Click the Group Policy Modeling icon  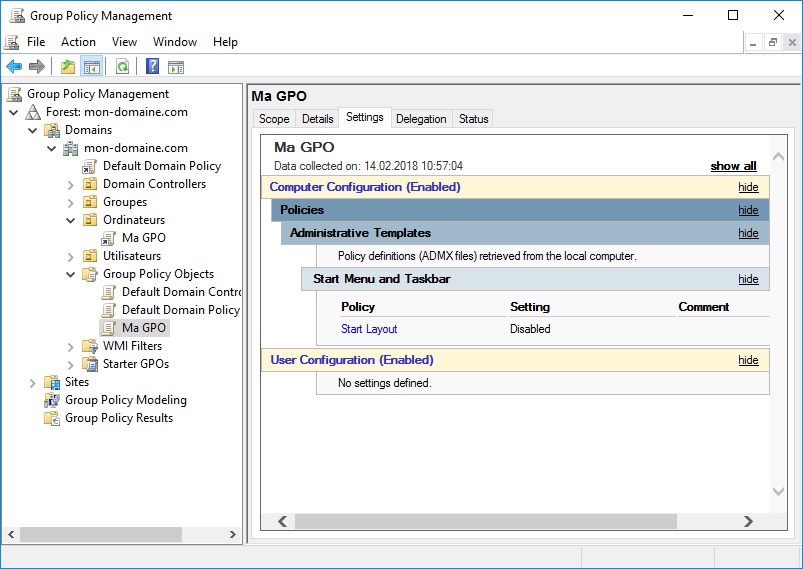[x=52, y=400]
